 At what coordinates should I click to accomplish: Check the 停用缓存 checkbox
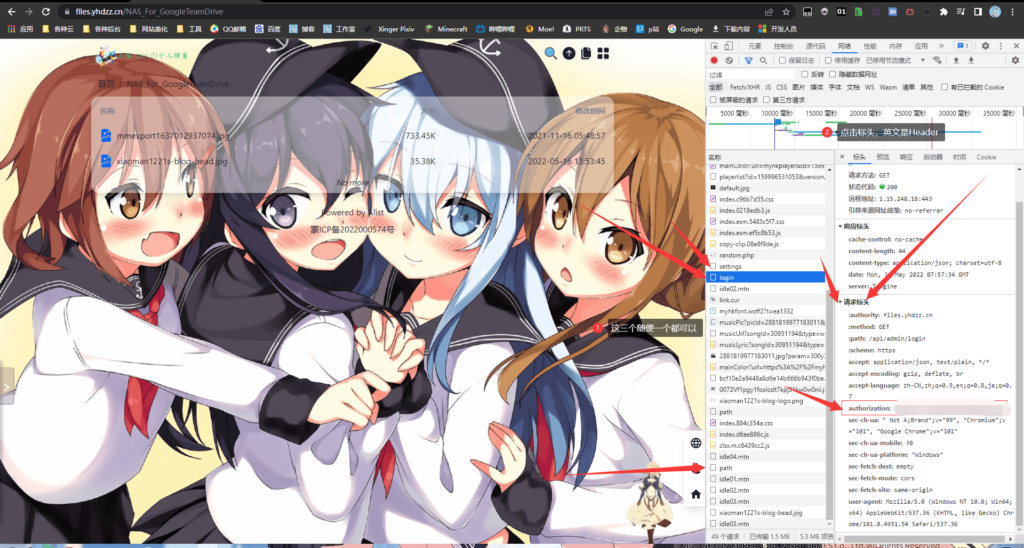tap(829, 60)
